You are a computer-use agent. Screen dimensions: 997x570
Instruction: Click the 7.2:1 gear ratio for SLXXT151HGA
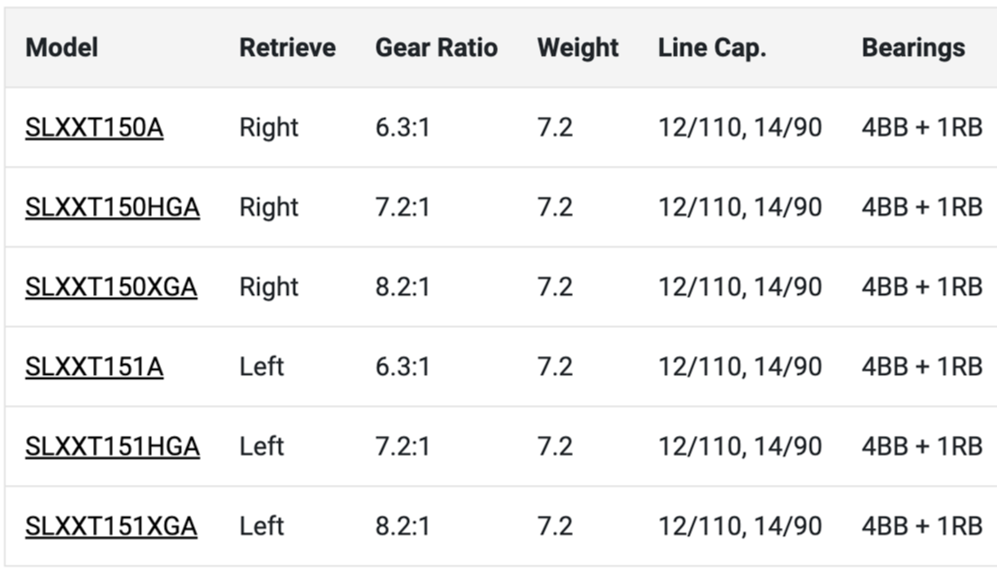[x=402, y=447]
